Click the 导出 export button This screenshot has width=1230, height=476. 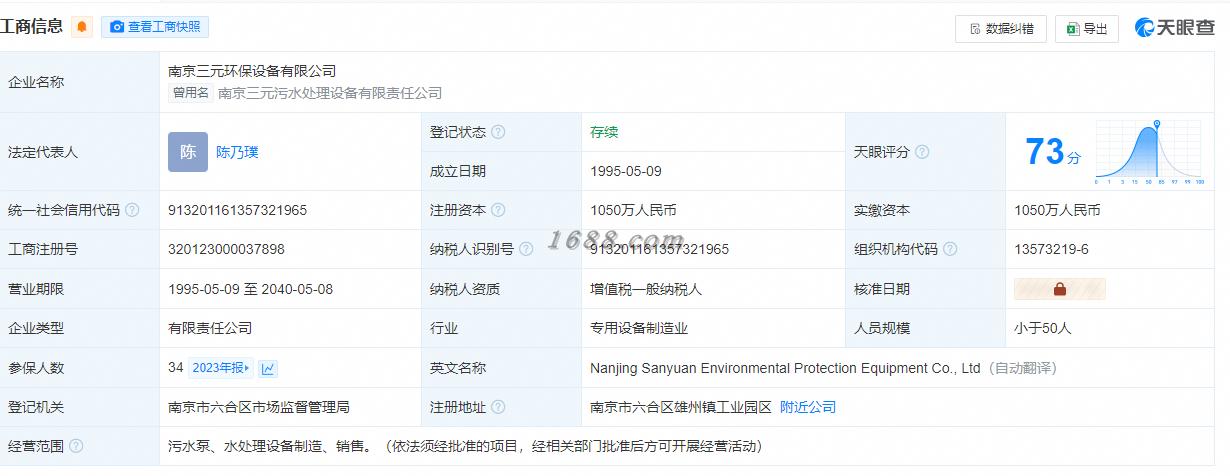[x=1086, y=29]
